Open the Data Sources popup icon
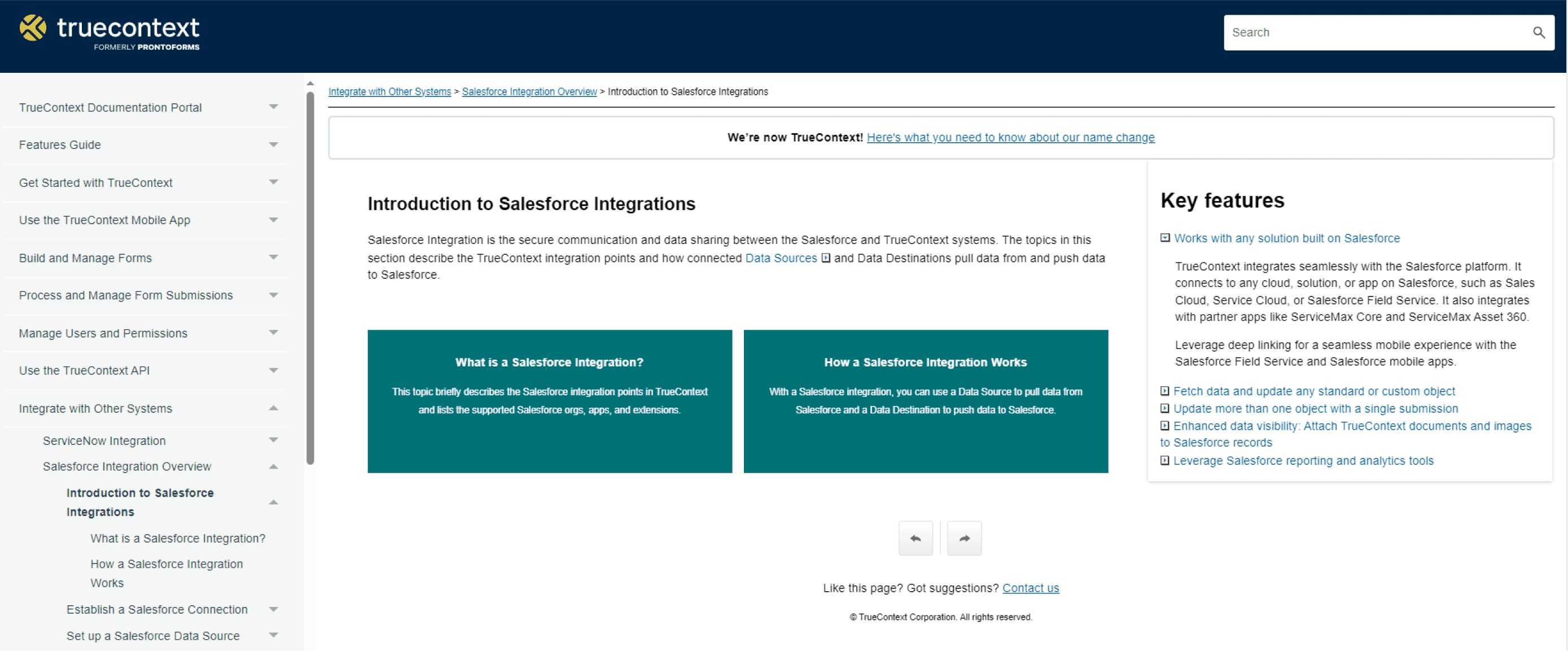1568x651 pixels. tap(825, 258)
